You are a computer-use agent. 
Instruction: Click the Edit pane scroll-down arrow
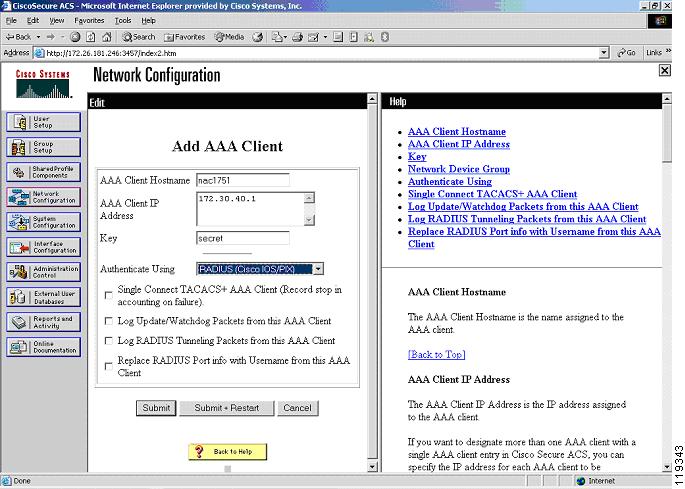click(x=372, y=467)
